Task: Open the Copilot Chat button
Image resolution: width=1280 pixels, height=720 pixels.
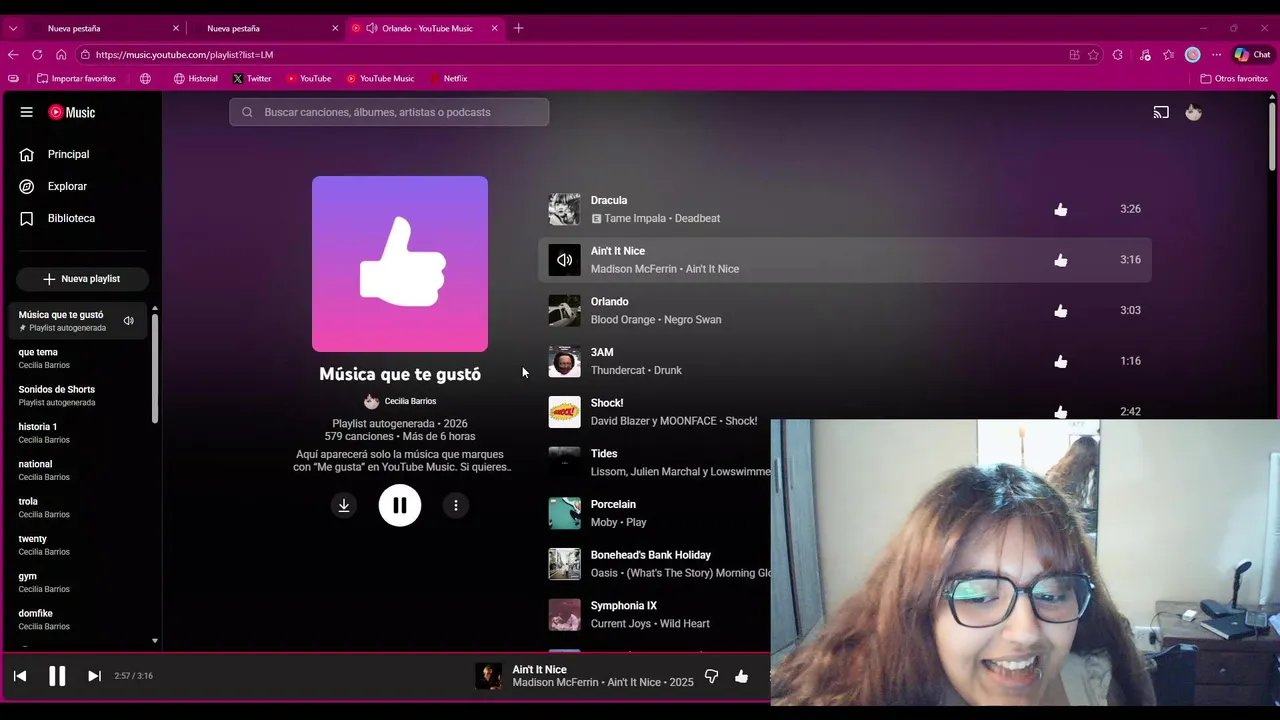Action: tap(1252, 55)
